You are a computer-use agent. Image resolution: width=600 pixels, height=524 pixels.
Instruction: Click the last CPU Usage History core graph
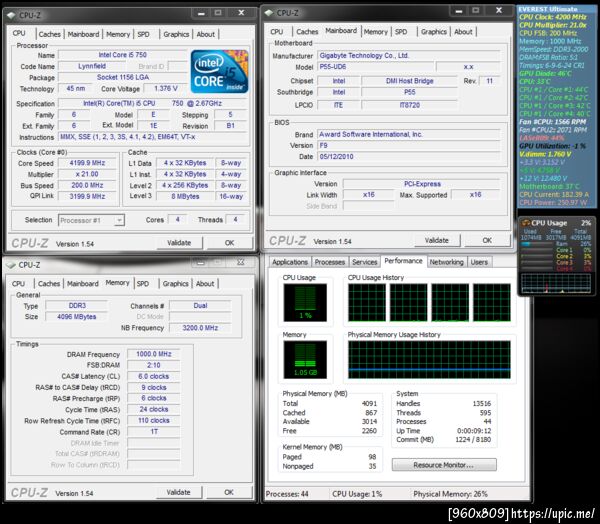492,302
